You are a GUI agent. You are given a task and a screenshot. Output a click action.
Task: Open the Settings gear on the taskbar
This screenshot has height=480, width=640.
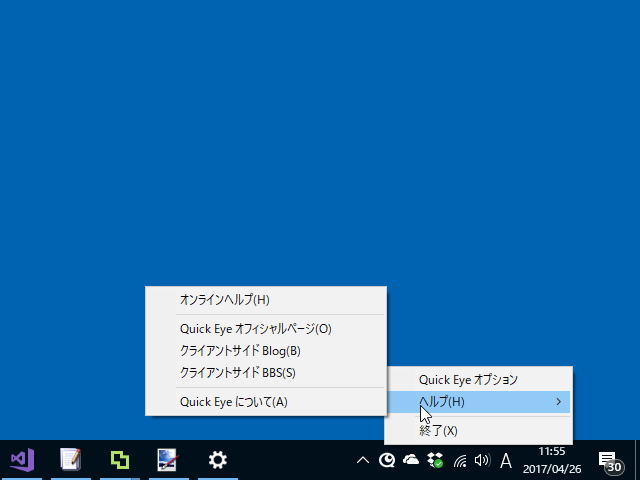coord(218,460)
